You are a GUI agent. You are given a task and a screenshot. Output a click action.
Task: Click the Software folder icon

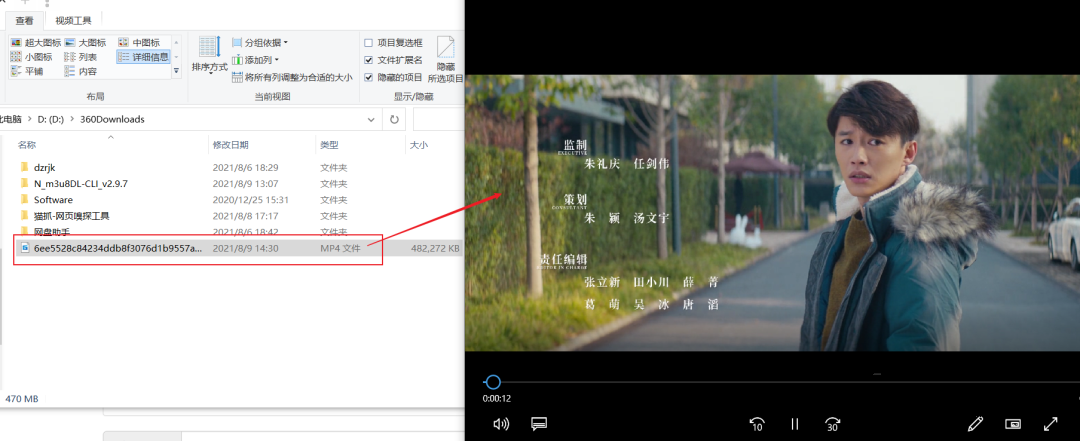tap(25, 200)
